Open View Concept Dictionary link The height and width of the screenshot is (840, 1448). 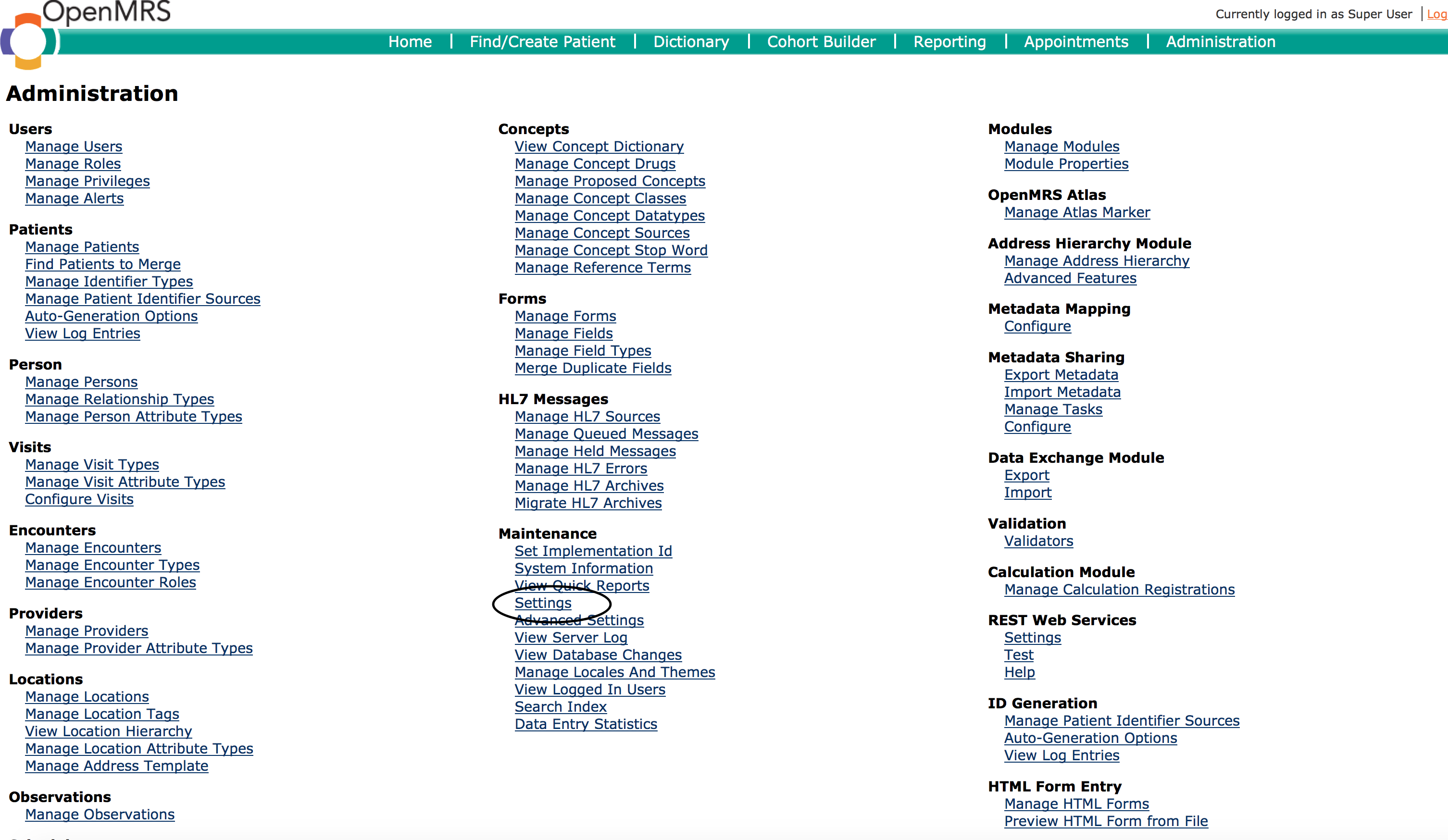599,147
